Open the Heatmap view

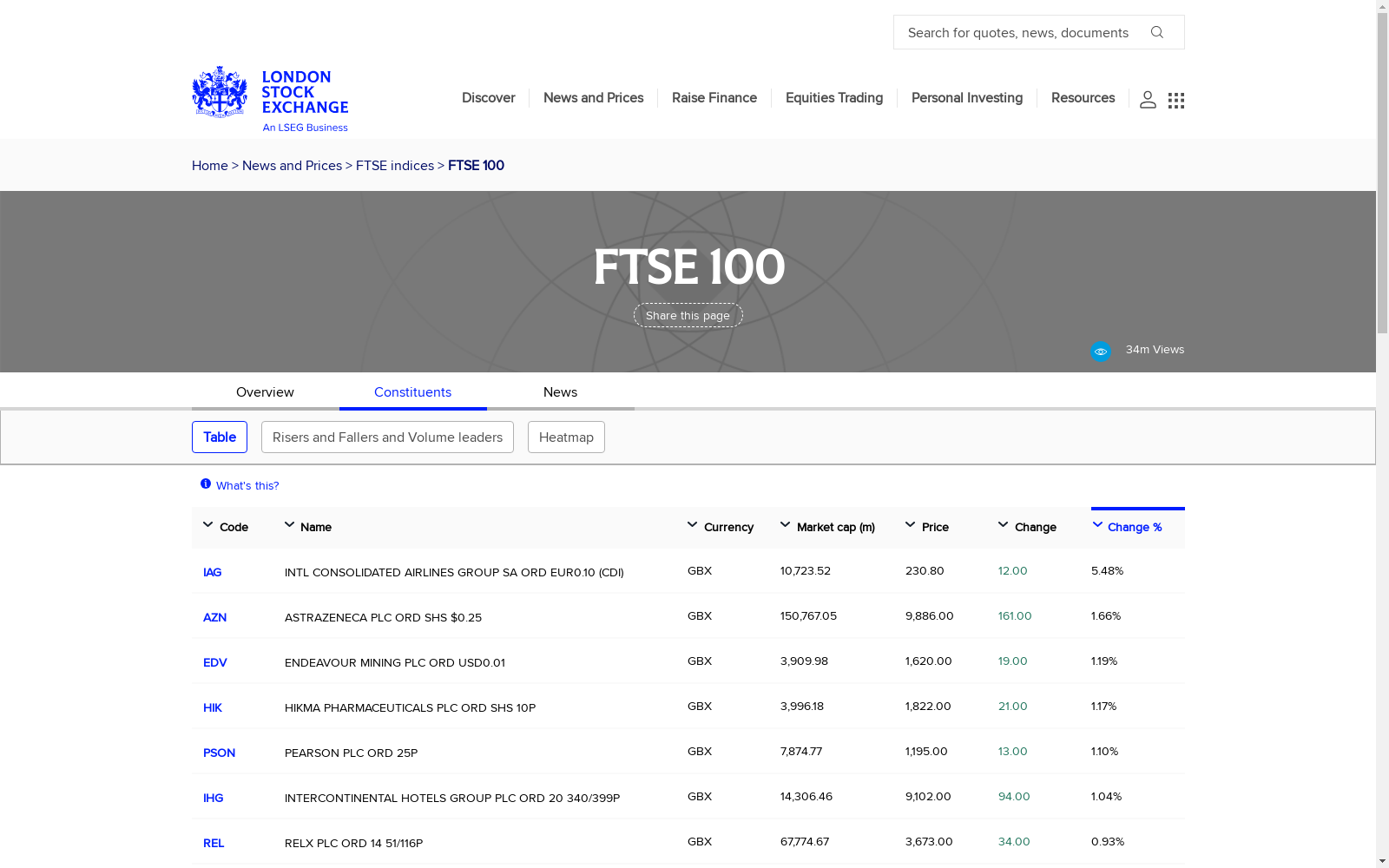pyautogui.click(x=566, y=437)
